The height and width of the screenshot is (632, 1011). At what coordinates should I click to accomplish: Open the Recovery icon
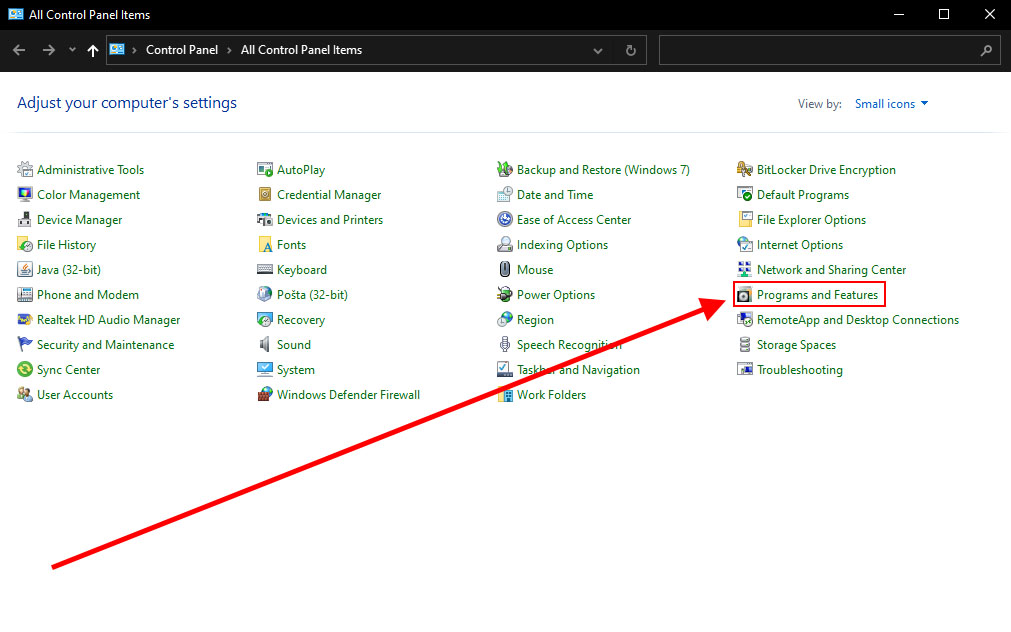click(x=264, y=320)
